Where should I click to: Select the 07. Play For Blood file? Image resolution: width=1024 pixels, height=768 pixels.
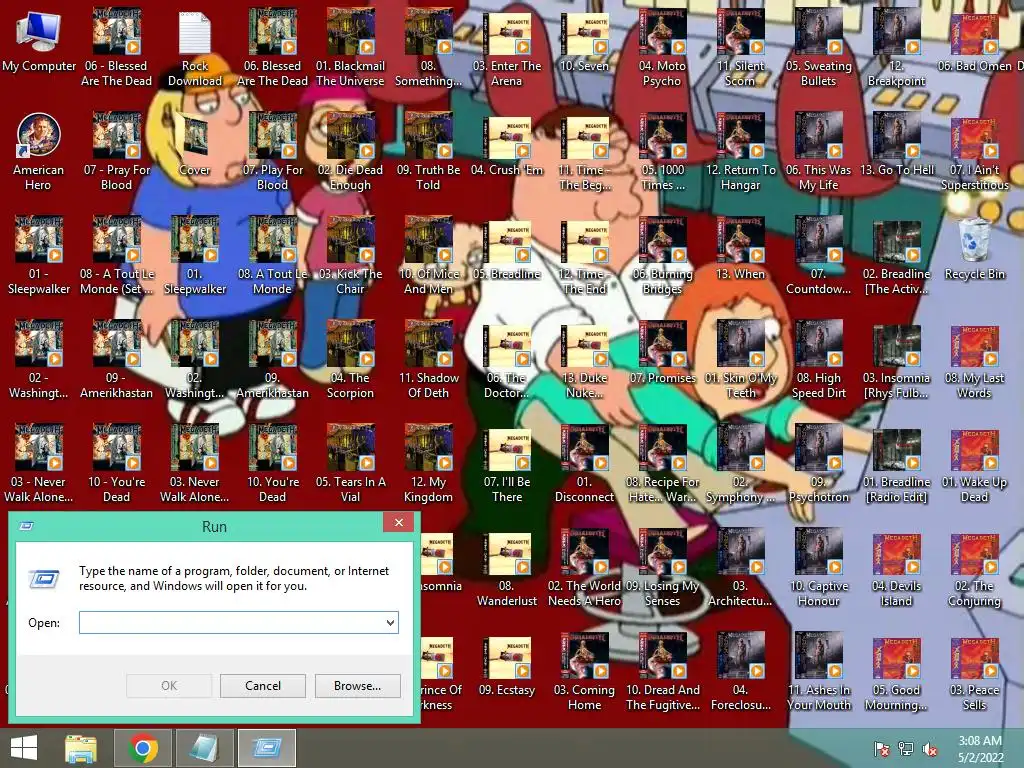point(273,152)
